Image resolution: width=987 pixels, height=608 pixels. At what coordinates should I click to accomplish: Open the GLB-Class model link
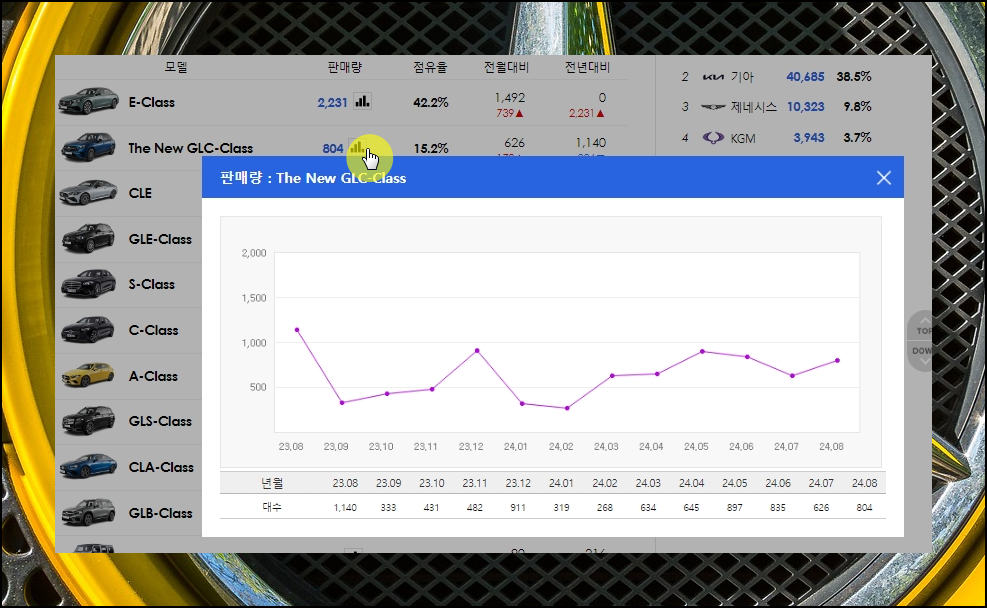tap(161, 514)
